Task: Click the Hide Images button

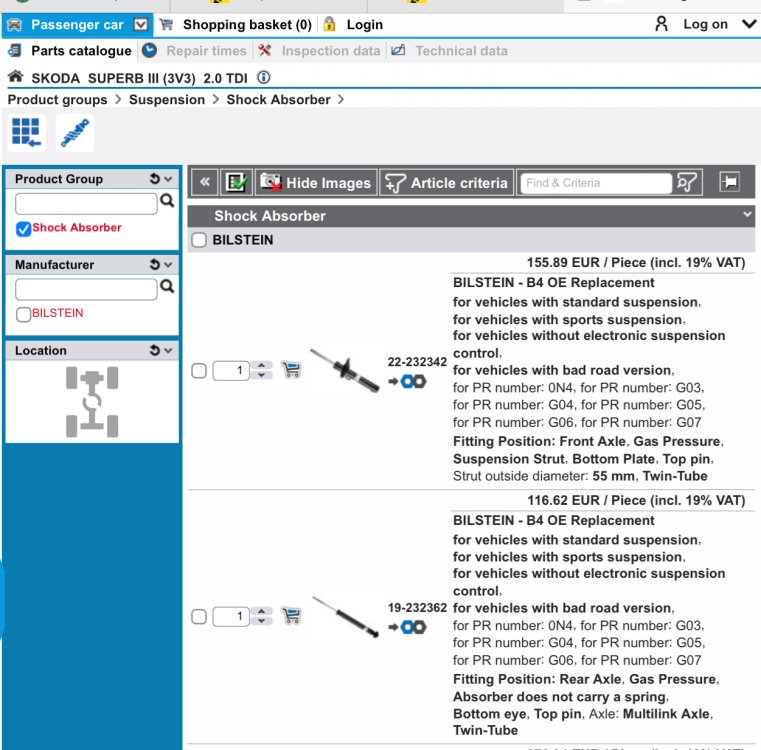Action: pos(316,183)
